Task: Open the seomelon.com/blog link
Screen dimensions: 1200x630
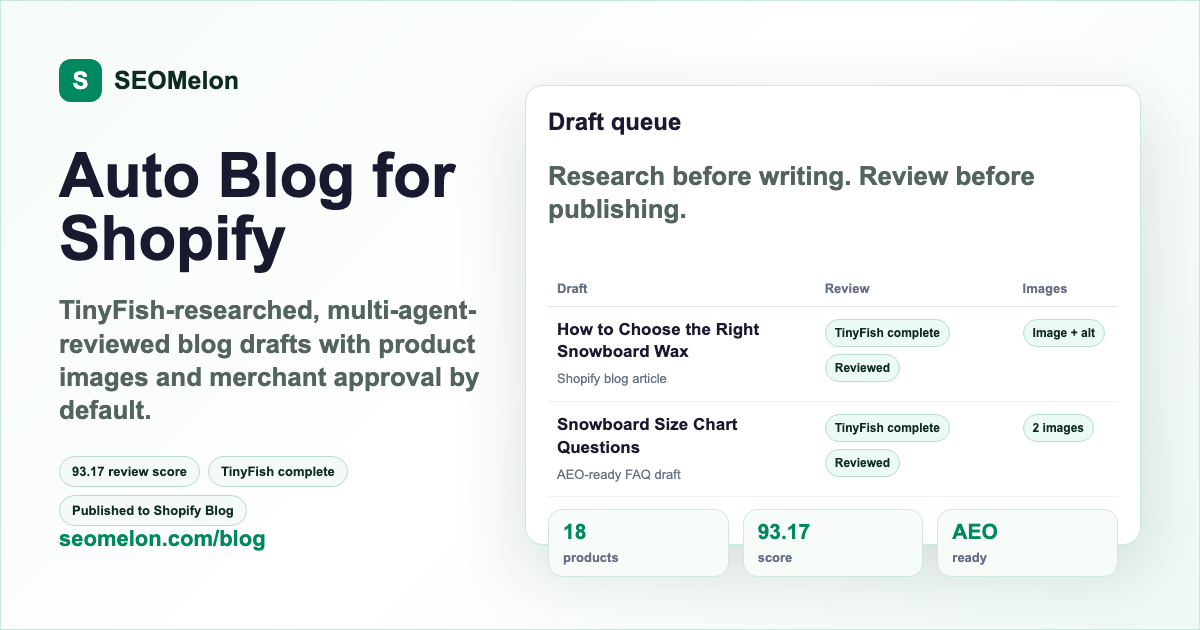Action: click(162, 539)
